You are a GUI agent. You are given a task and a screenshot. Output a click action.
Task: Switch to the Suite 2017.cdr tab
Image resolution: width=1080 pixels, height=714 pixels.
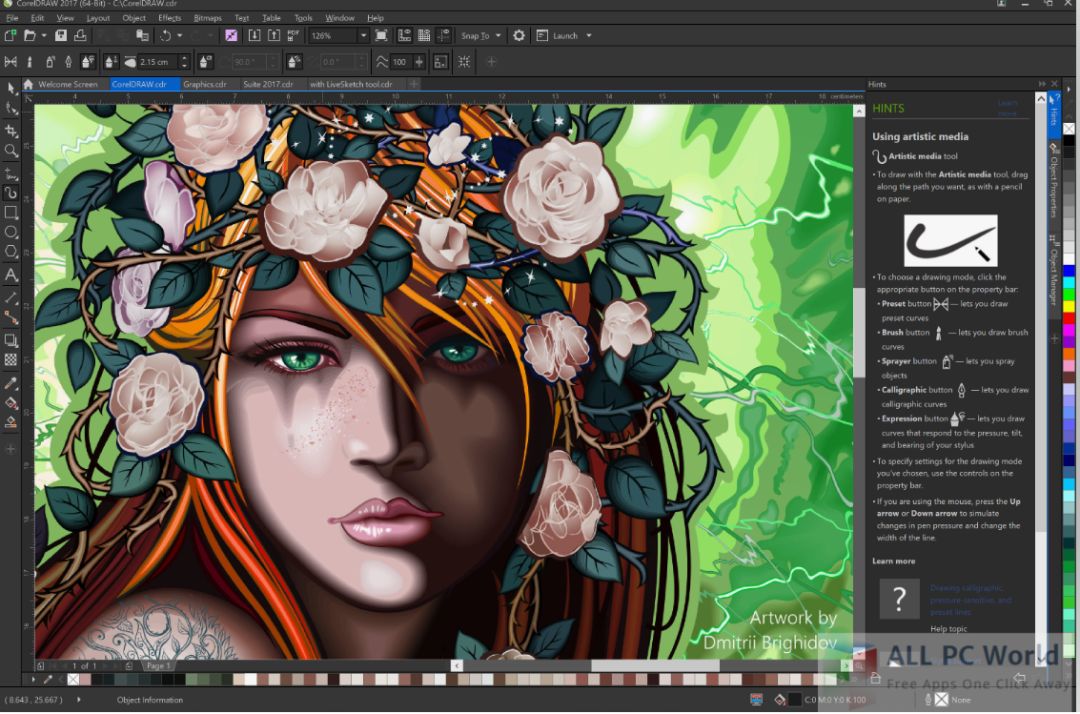[x=268, y=84]
